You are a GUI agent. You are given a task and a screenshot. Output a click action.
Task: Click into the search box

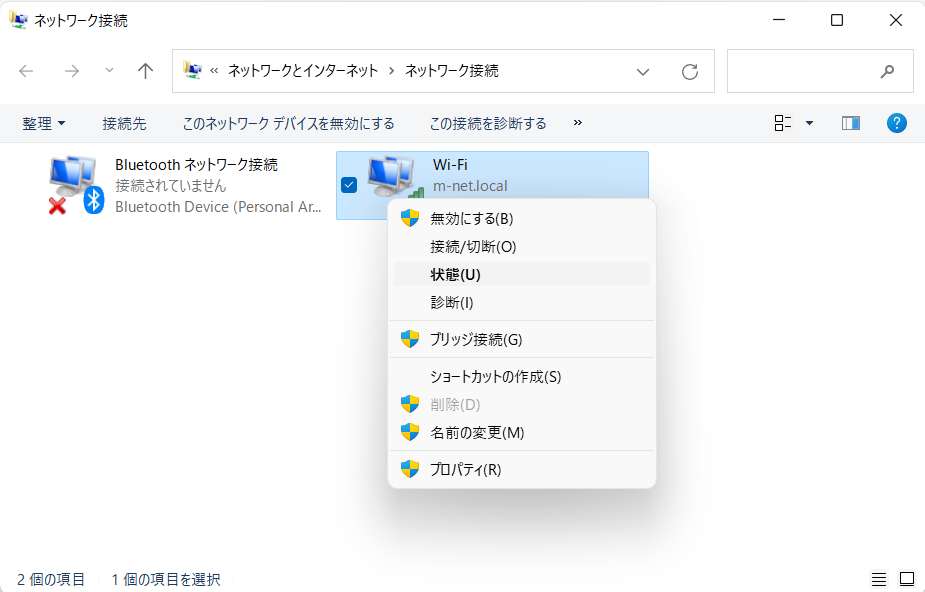click(820, 71)
